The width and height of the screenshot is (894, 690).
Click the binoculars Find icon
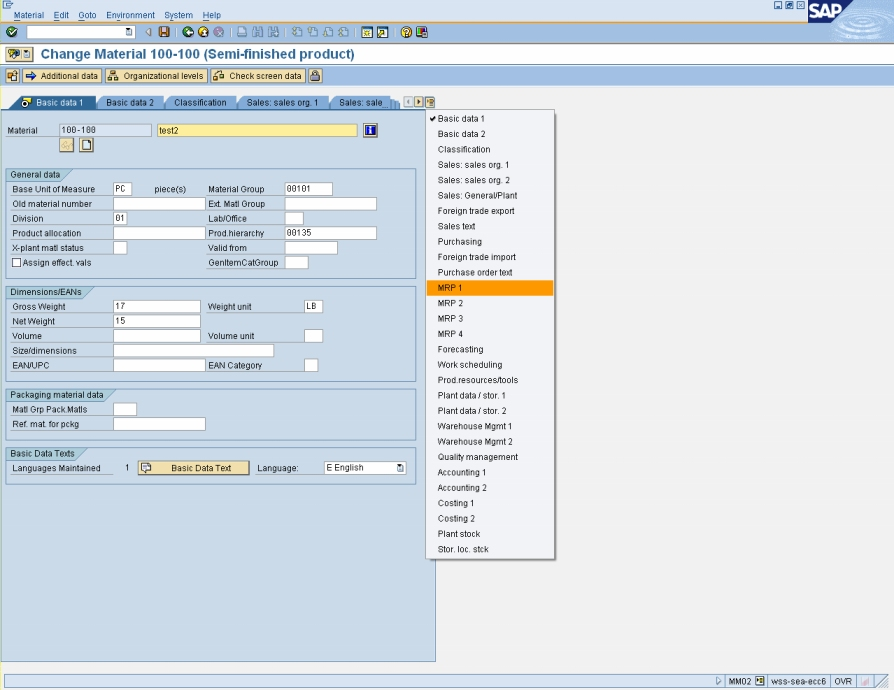pyautogui.click(x=258, y=32)
